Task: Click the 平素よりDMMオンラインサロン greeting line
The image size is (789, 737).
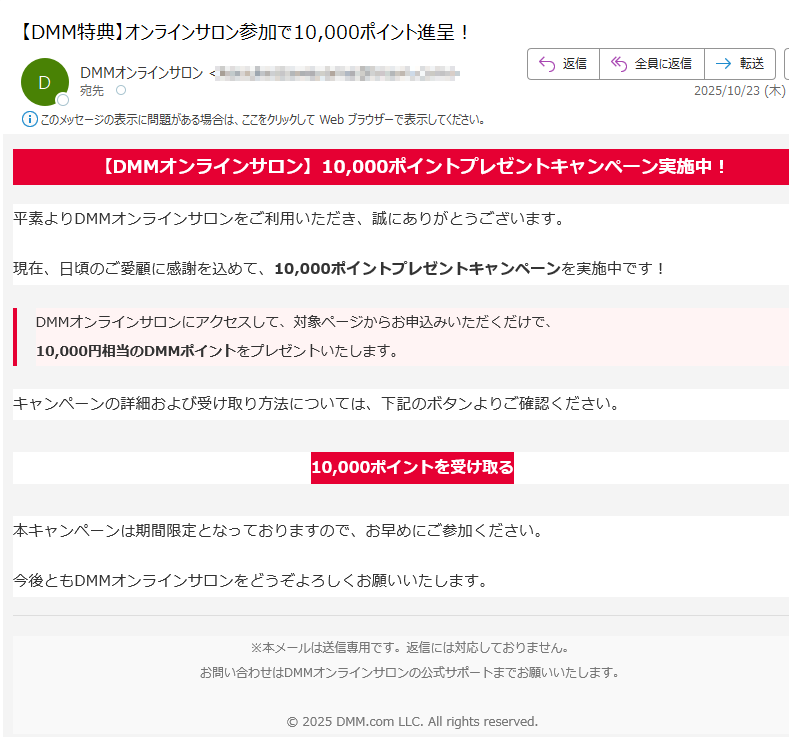Action: 289,219
